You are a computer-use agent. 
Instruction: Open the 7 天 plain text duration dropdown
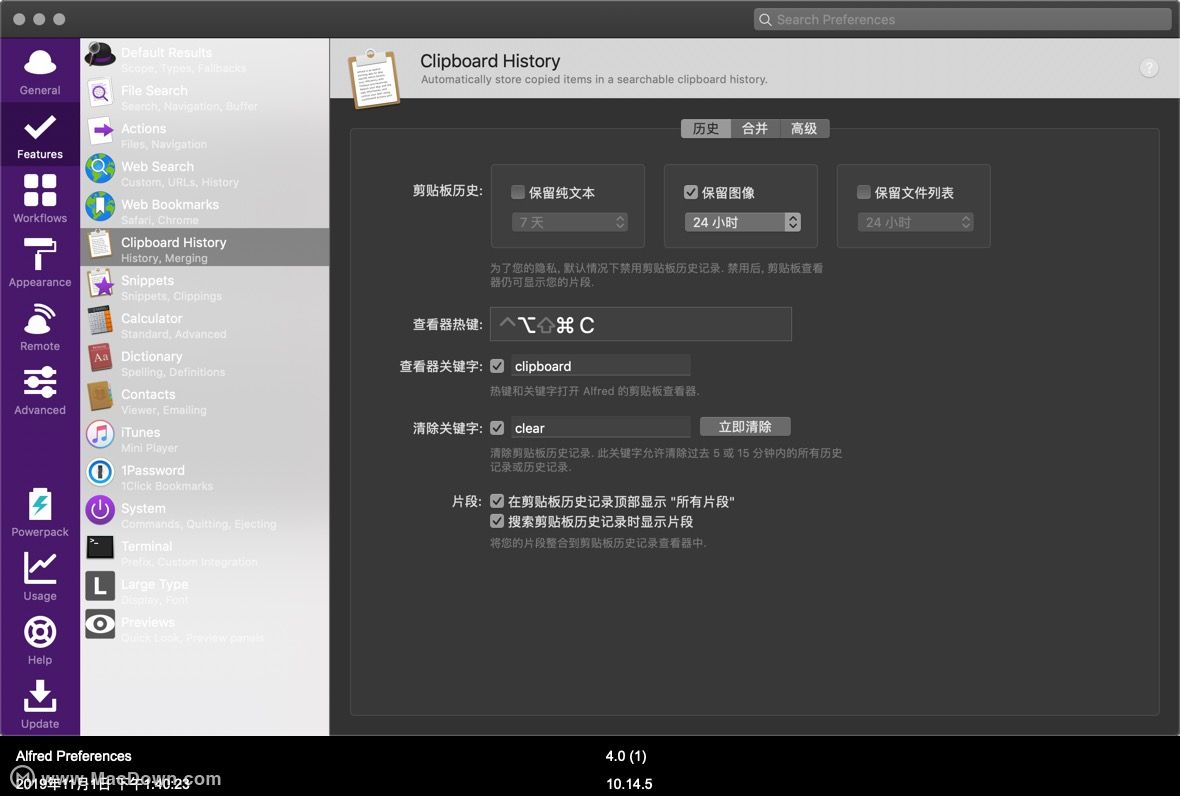[x=570, y=223]
